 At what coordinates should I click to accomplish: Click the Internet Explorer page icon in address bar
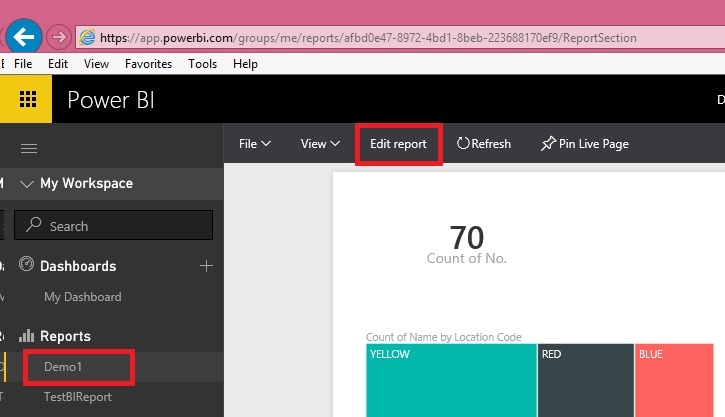click(87, 37)
